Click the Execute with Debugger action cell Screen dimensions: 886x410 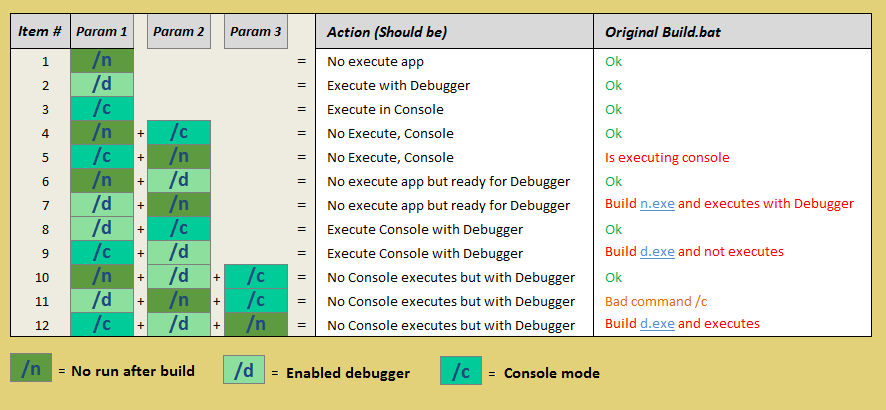[x=398, y=85]
